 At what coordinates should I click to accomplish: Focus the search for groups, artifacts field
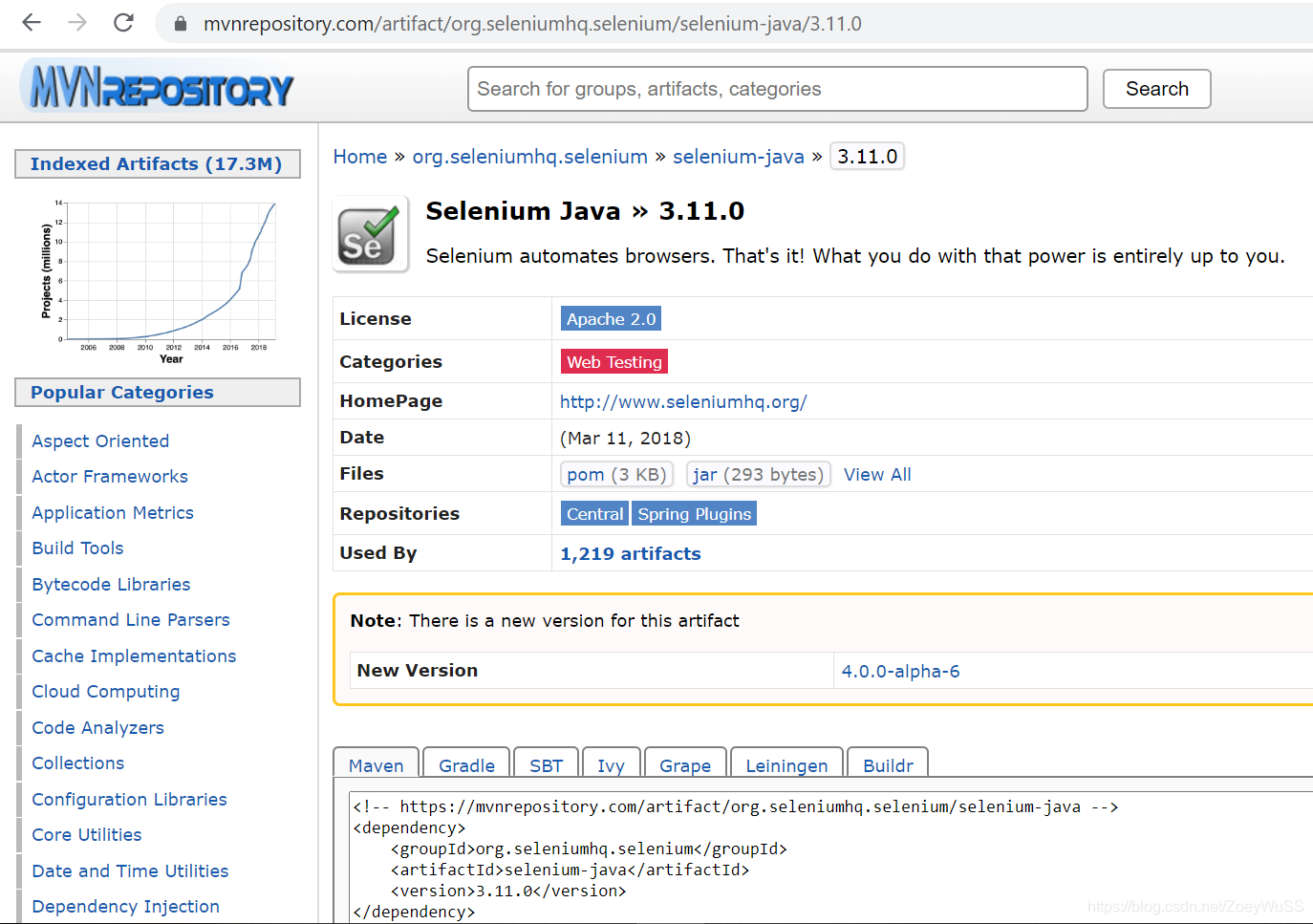click(777, 89)
